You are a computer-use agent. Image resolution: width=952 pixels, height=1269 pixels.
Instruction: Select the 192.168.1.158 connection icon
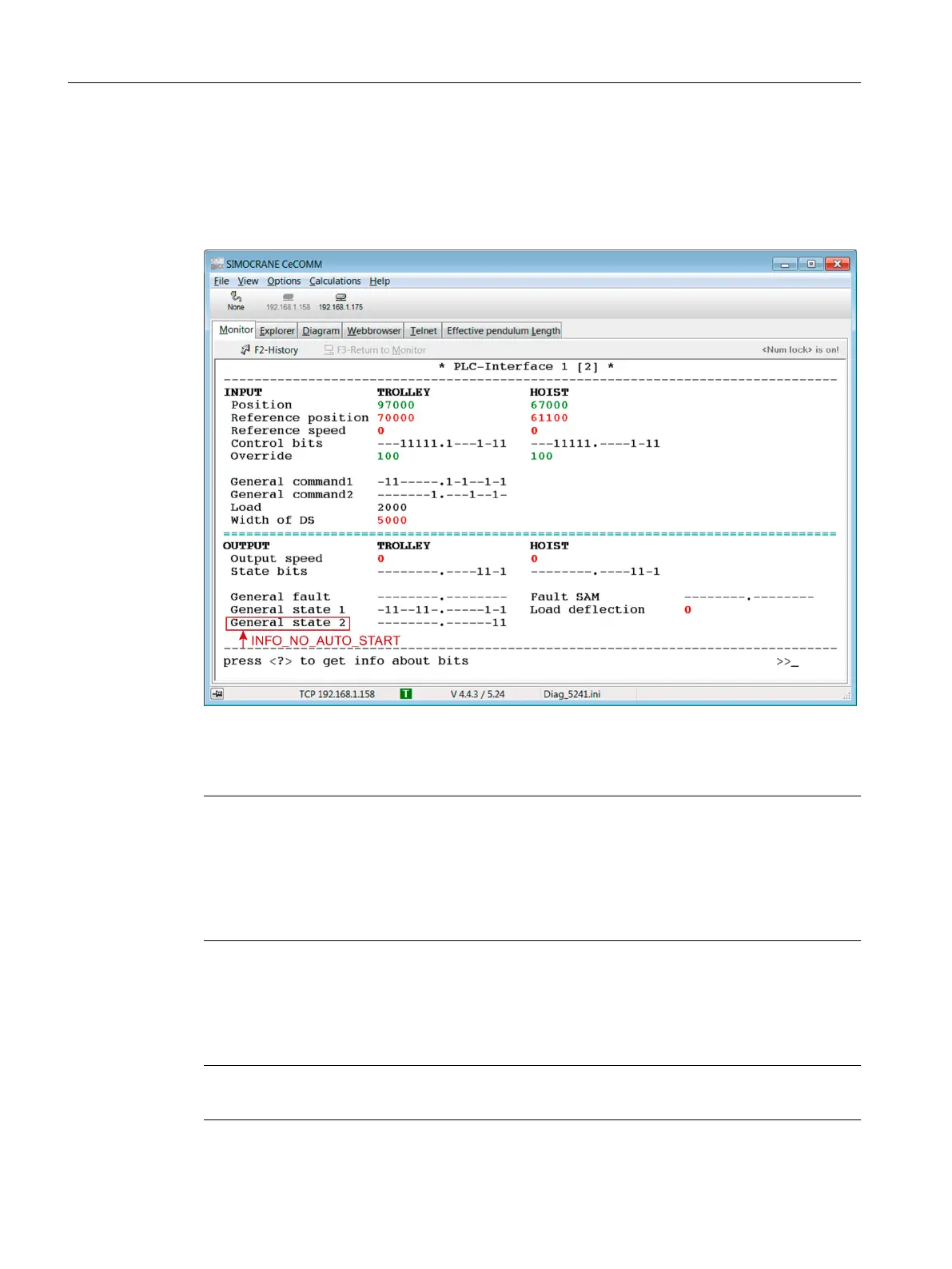click(288, 301)
